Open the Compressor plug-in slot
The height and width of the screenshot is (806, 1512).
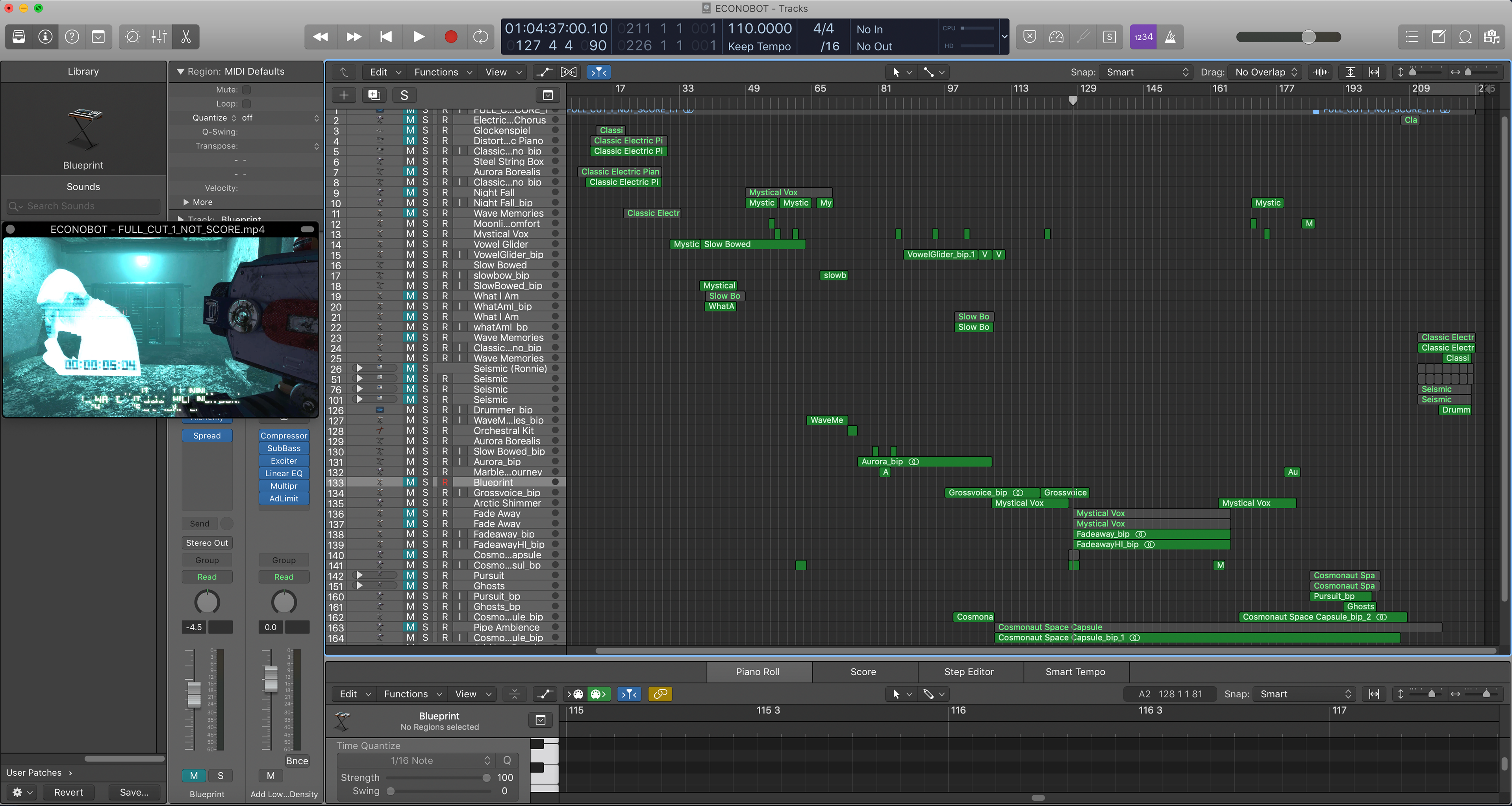[x=283, y=436]
